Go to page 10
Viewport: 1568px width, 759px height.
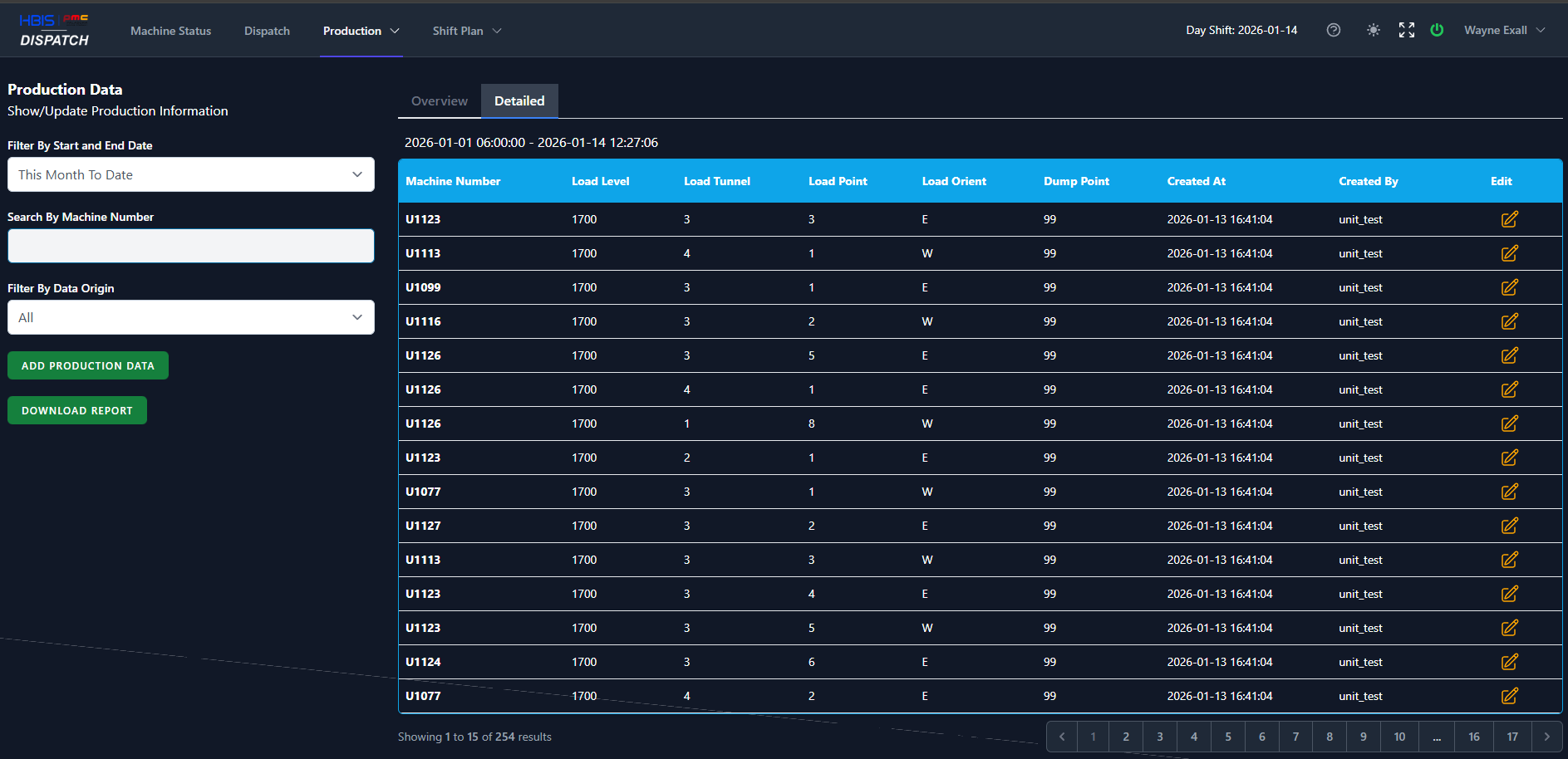pyautogui.click(x=1400, y=737)
